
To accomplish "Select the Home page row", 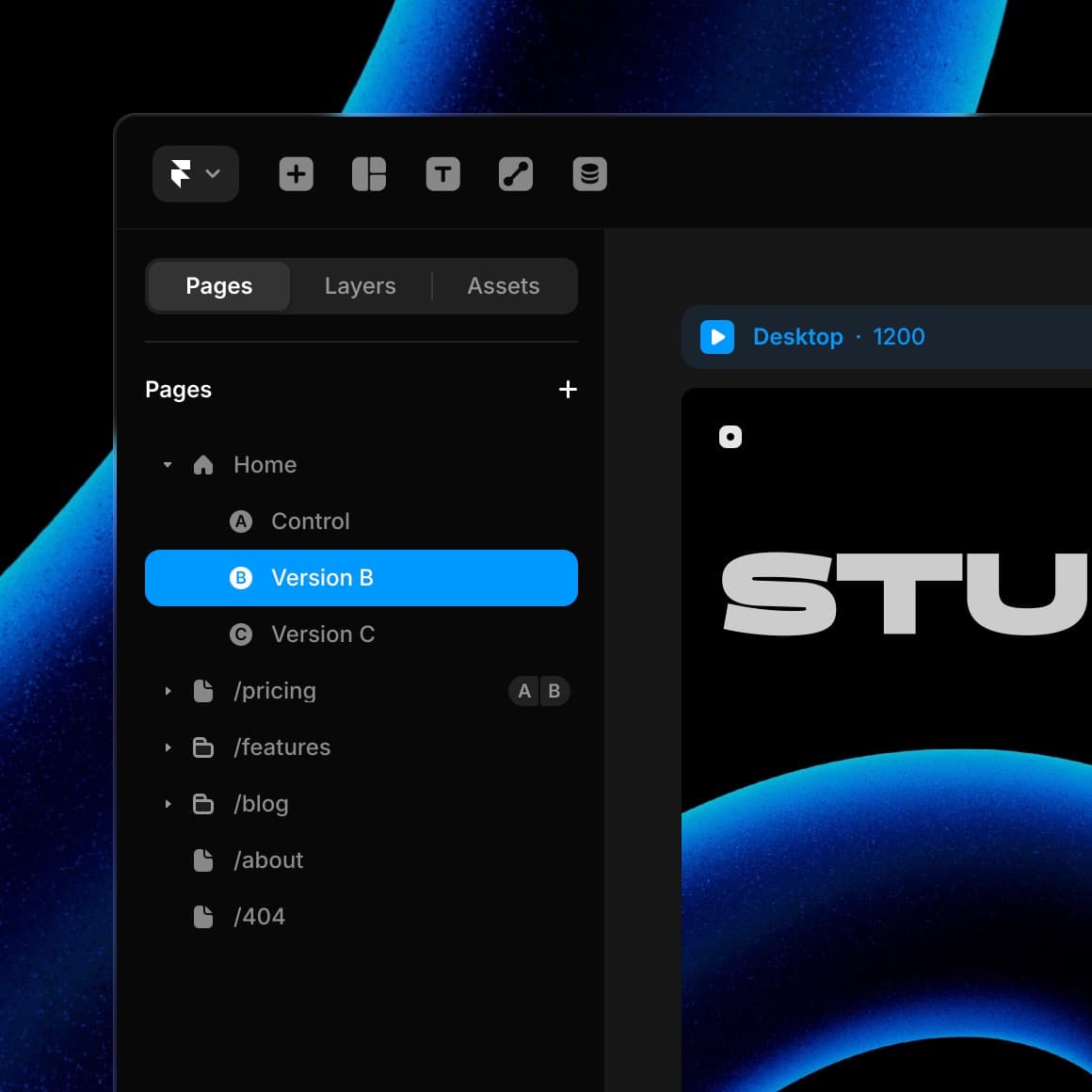I will [x=361, y=464].
